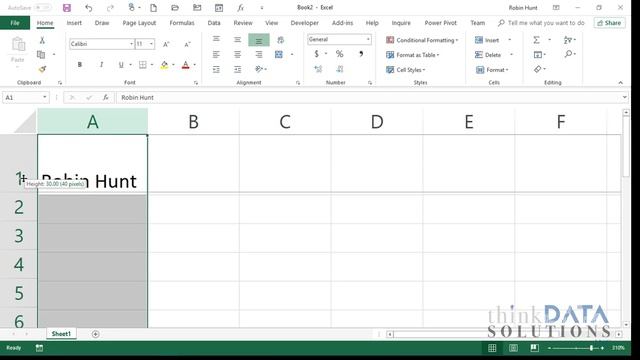Increase decimal places
The width and height of the screenshot is (640, 360).
[x=318, y=69]
